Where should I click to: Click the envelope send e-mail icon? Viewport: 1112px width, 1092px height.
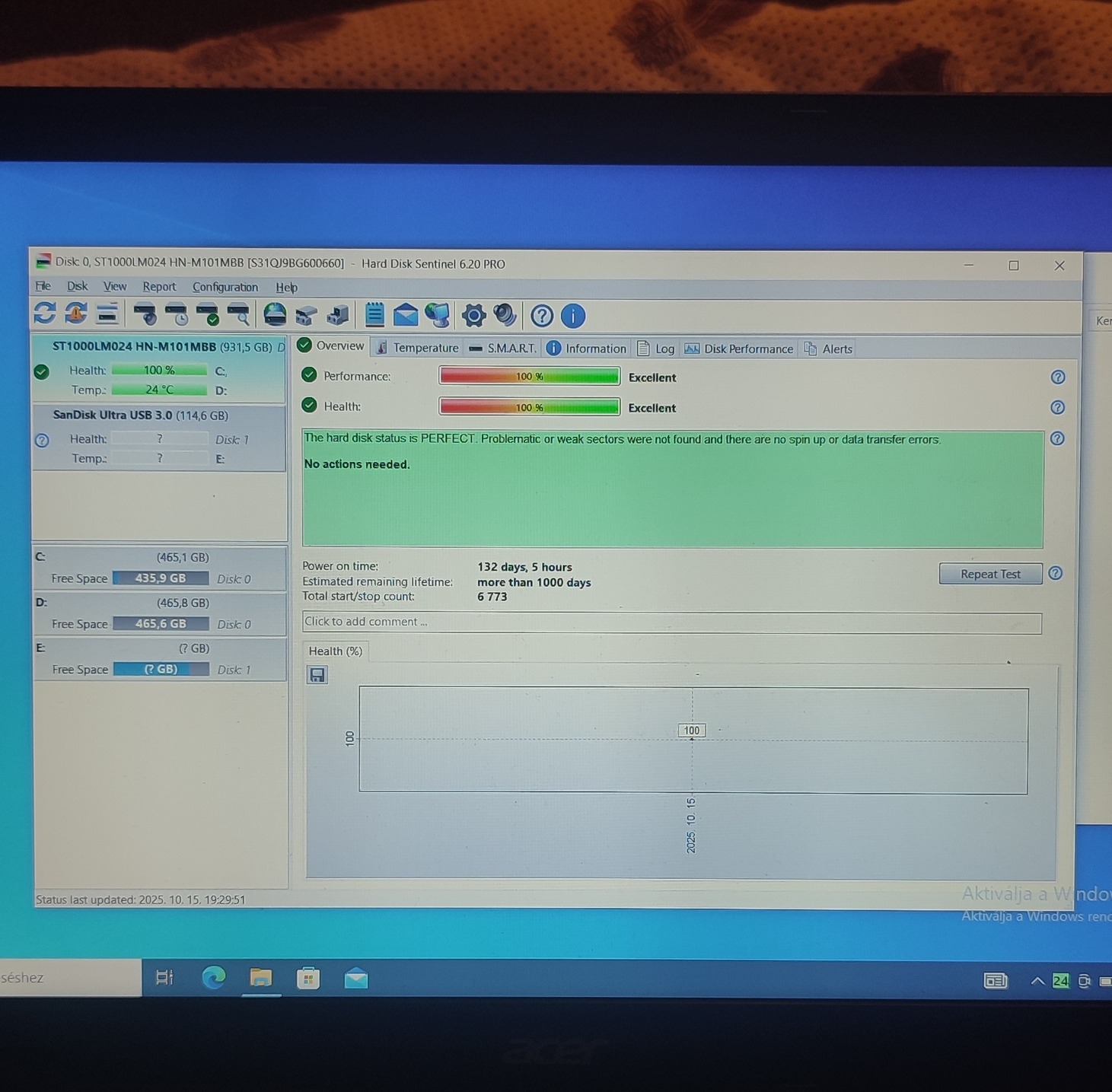[406, 314]
